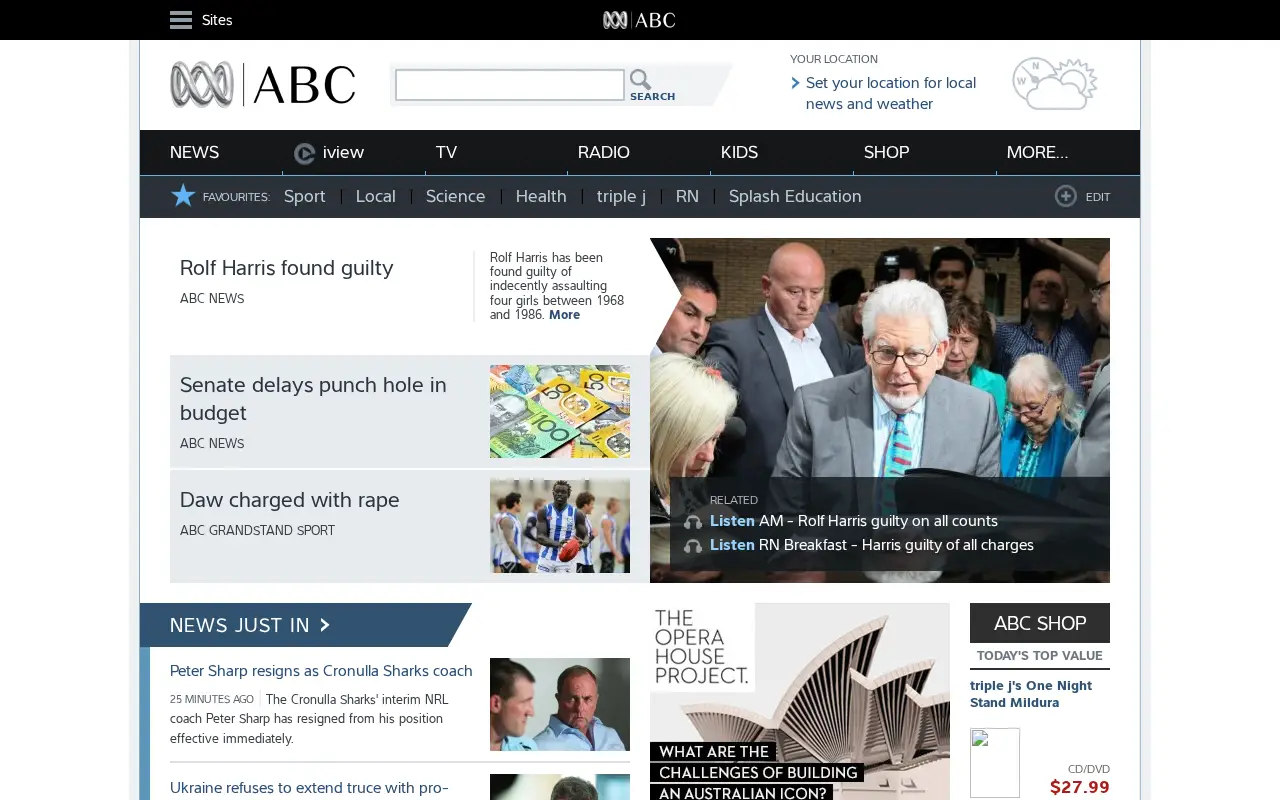
Task: Open the triple j favourite link
Action: pos(621,197)
